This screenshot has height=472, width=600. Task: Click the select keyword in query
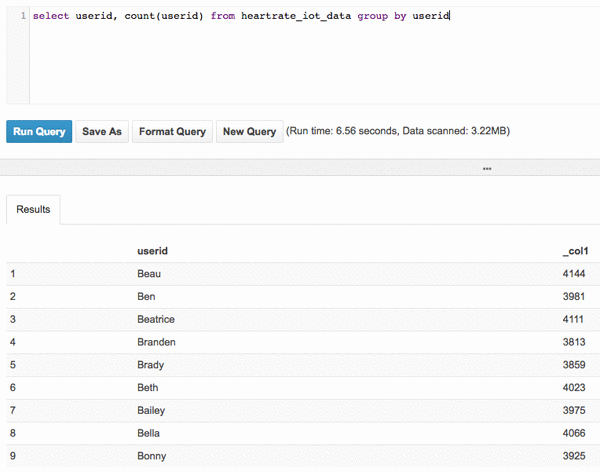tap(51, 16)
